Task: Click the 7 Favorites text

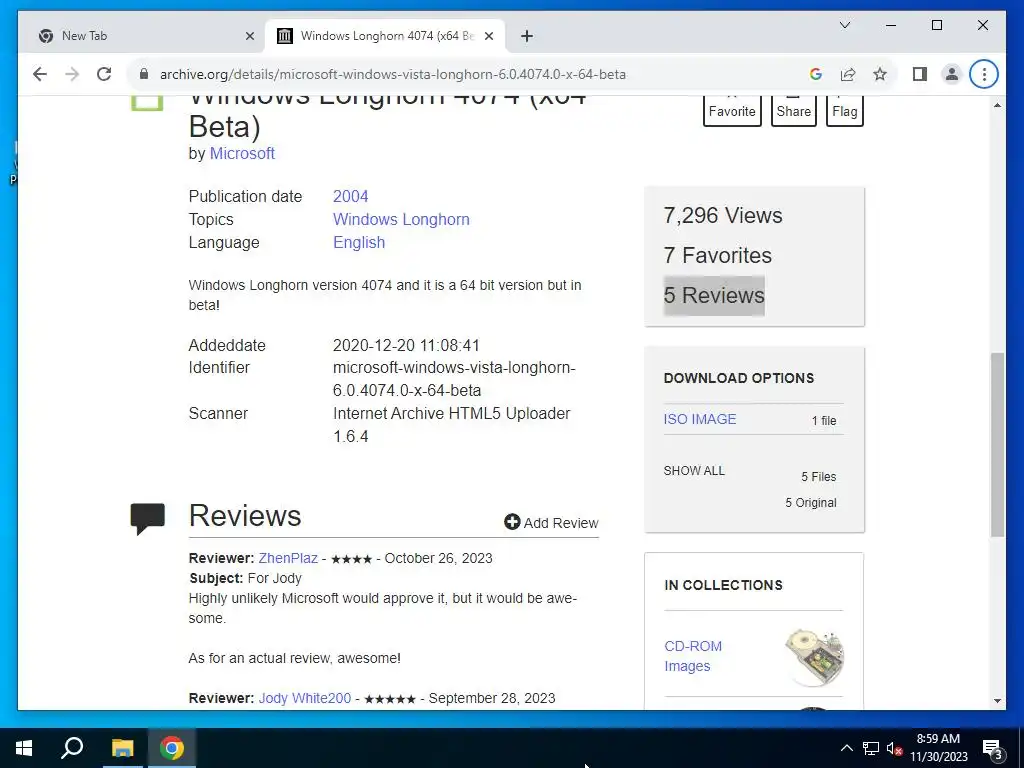Action: [x=717, y=255]
